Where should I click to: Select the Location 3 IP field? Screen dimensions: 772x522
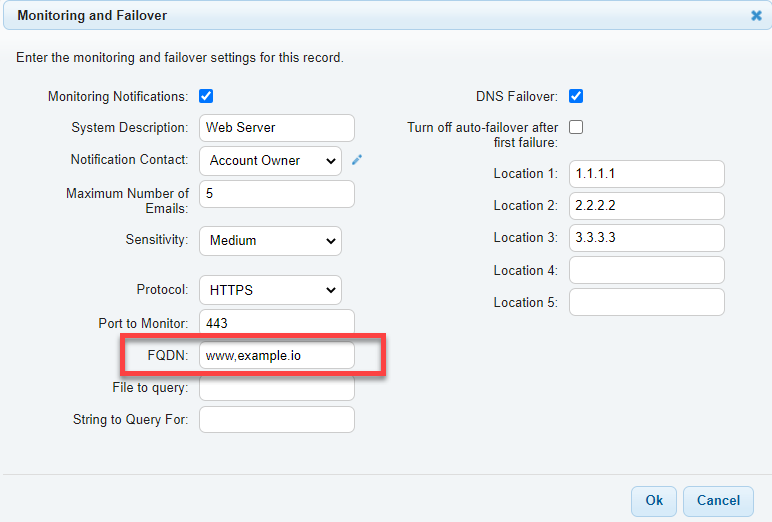coord(646,238)
